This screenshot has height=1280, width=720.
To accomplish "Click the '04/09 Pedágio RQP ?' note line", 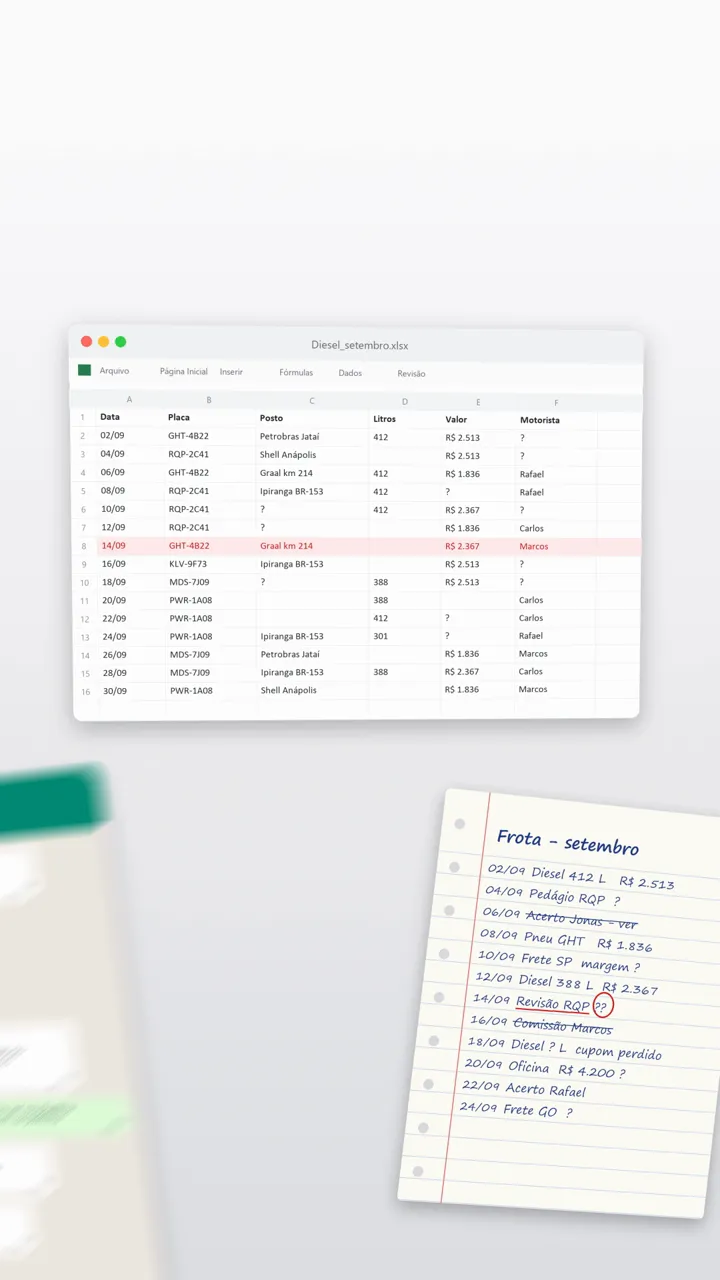I will (551, 896).
